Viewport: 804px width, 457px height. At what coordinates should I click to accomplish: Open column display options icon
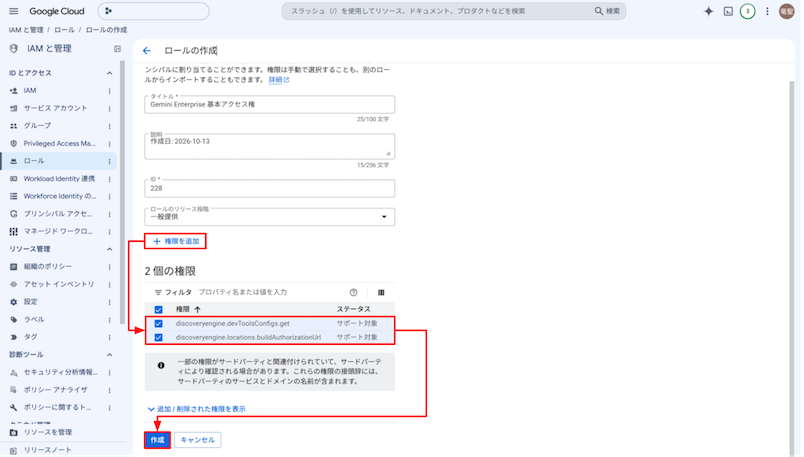pyautogui.click(x=381, y=292)
